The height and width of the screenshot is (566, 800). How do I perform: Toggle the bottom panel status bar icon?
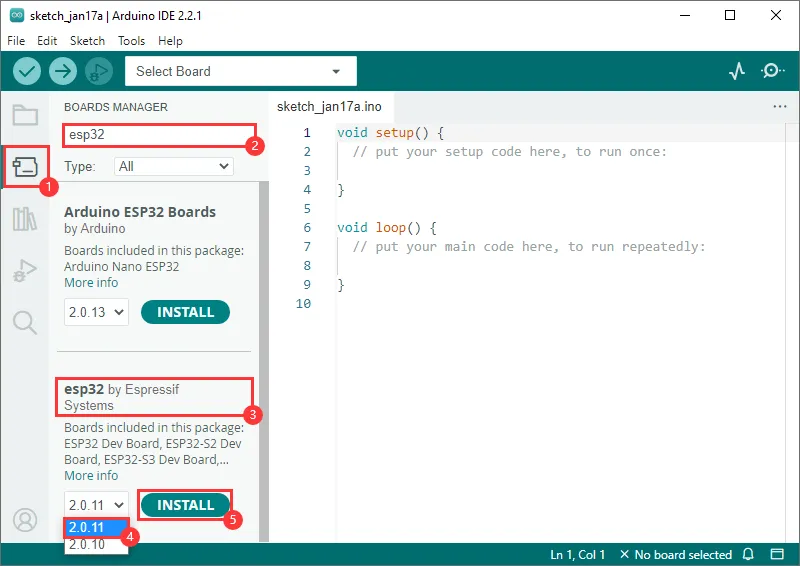pos(777,554)
